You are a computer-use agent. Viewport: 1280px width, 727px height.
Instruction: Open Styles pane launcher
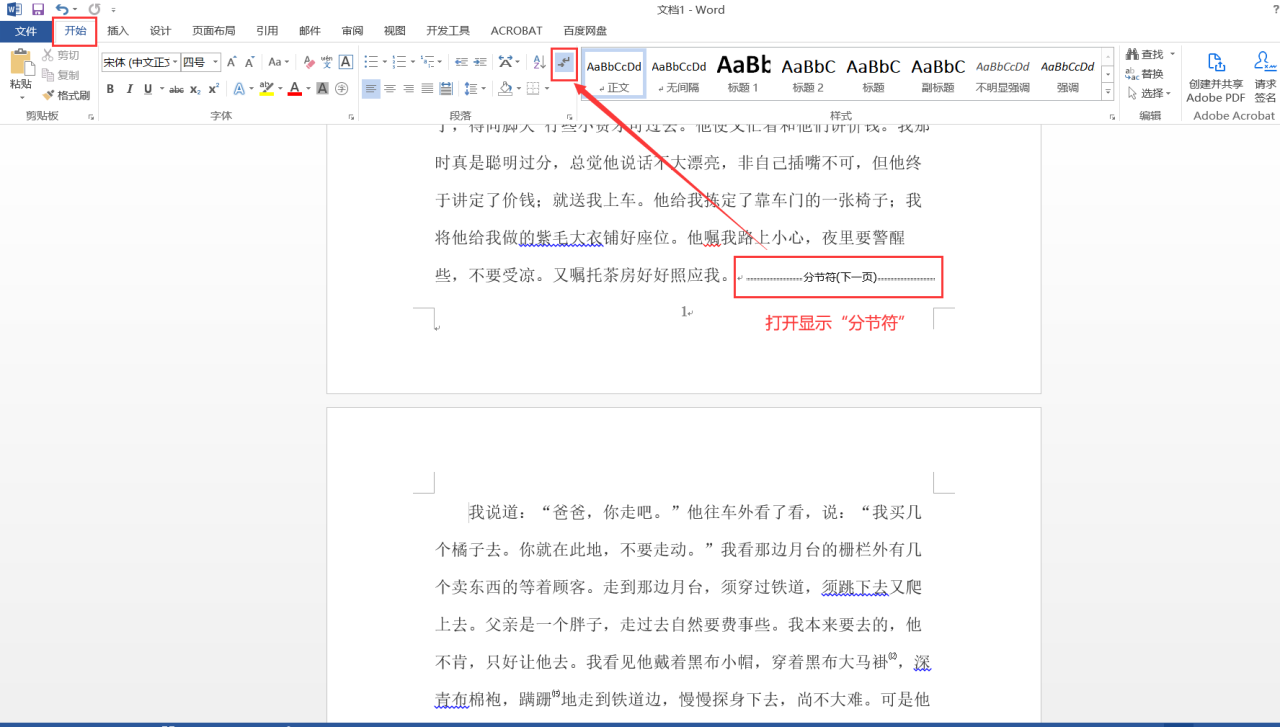click(1112, 117)
